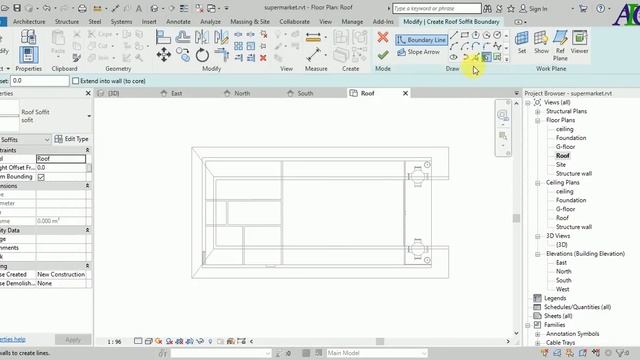The image size is (640, 360).
Task: Select the Pick Walls draw tool
Action: click(486, 57)
